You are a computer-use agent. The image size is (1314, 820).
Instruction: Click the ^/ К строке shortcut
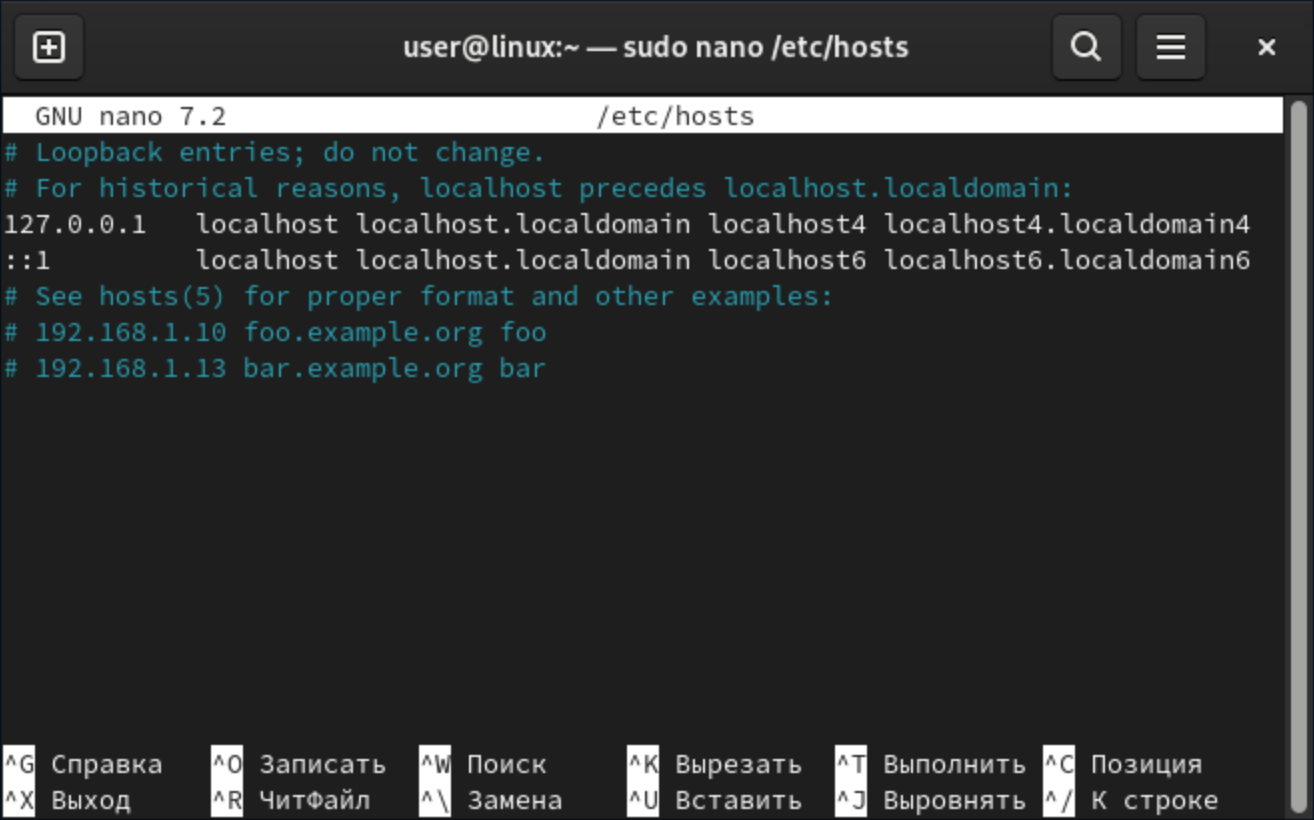point(1131,801)
